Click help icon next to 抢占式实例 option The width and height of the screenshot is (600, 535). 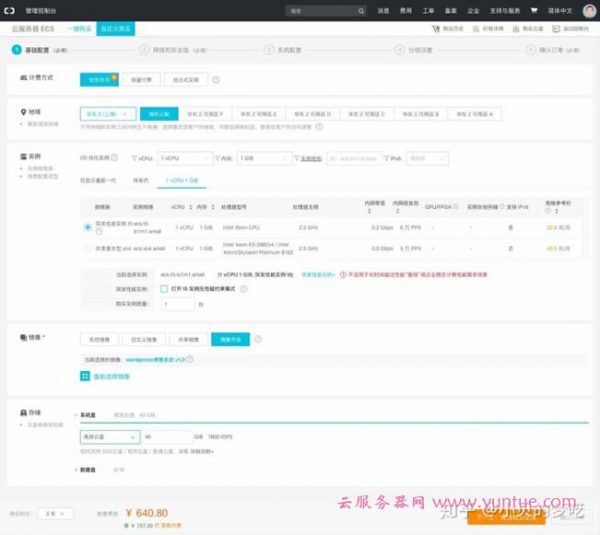pyautogui.click(x=216, y=79)
